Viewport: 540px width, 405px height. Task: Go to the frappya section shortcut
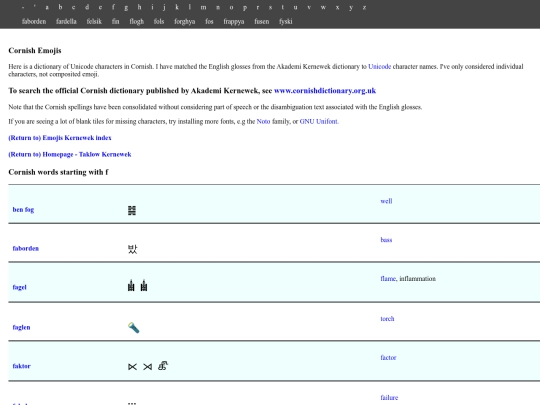tap(233, 22)
